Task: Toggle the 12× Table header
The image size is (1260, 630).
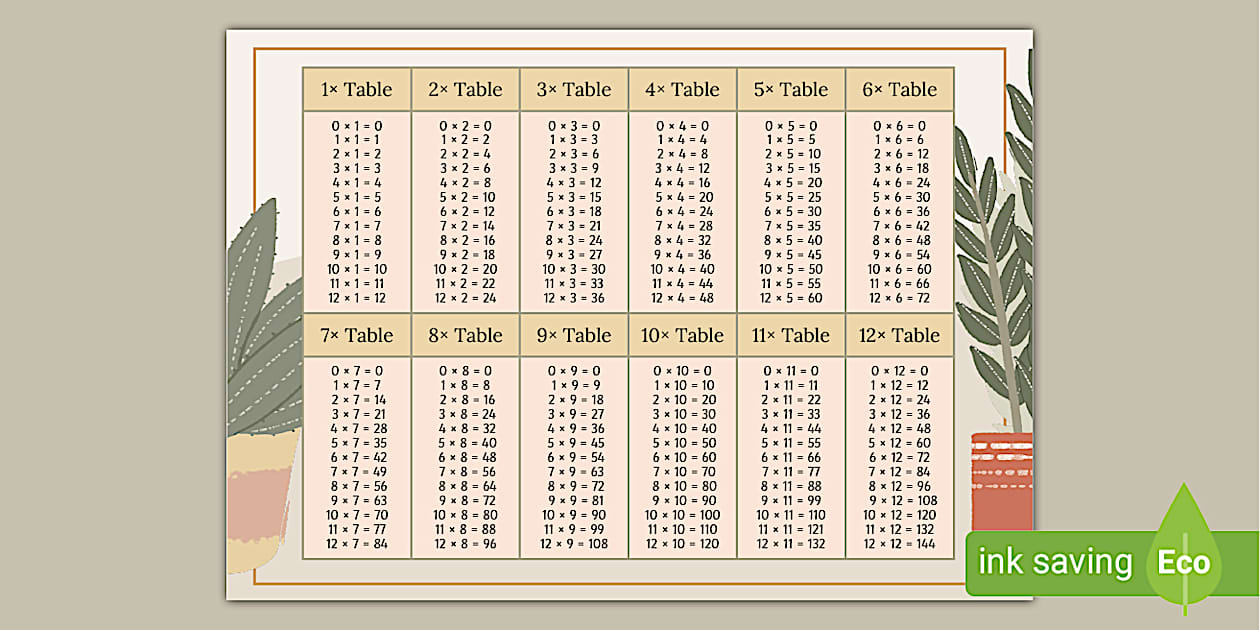Action: pyautogui.click(x=898, y=335)
